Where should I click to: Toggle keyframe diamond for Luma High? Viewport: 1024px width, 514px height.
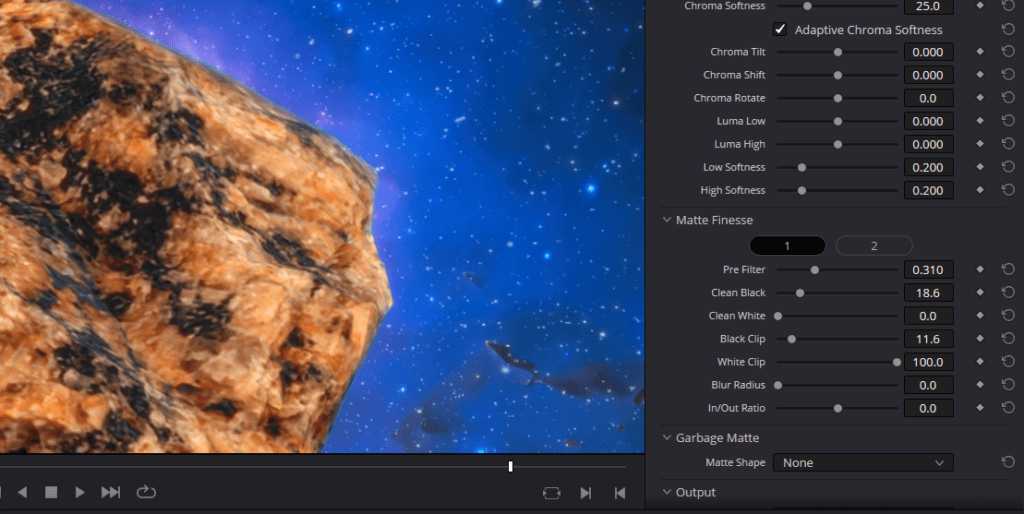pos(980,144)
